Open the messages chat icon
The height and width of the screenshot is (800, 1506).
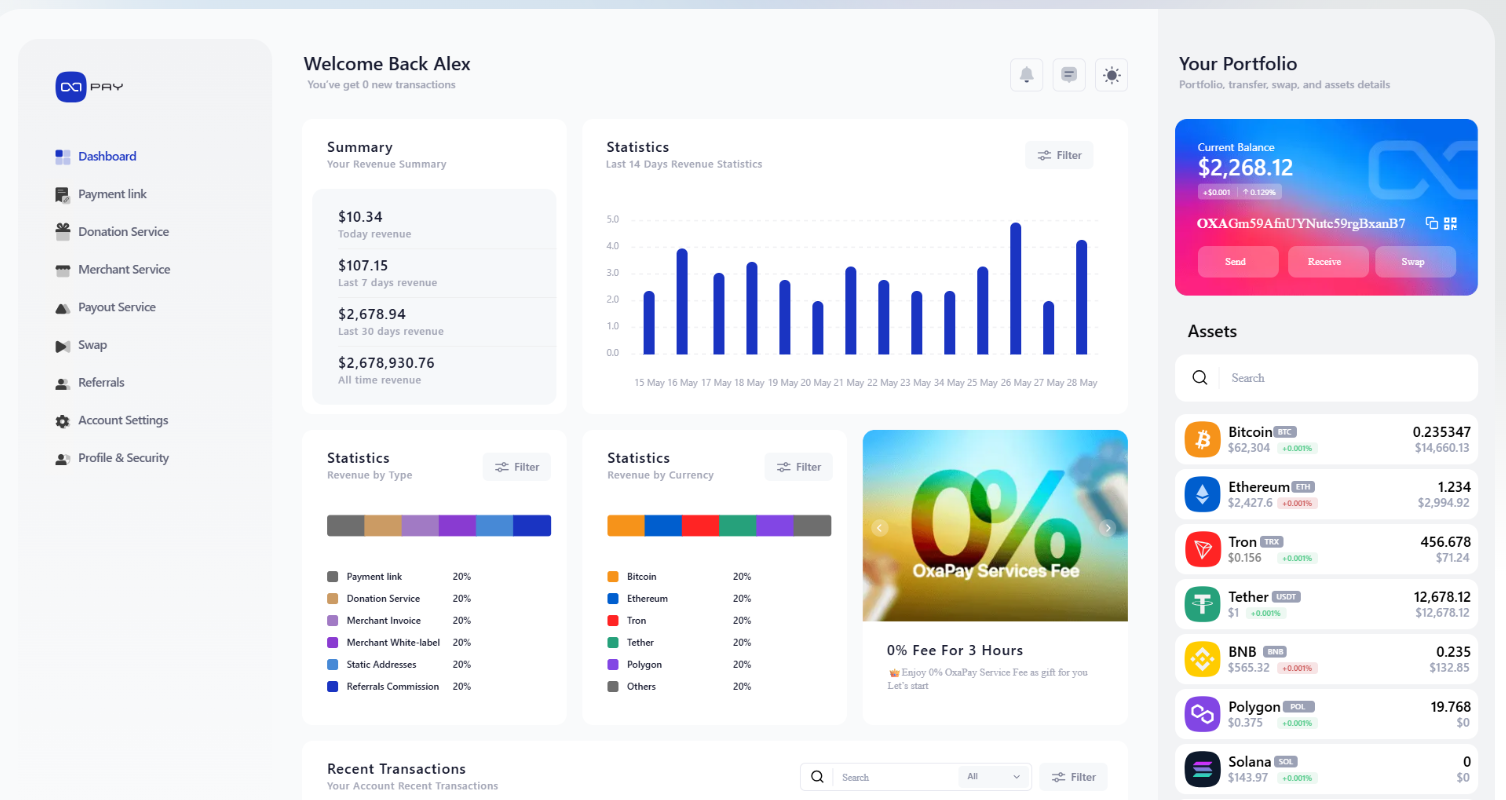pyautogui.click(x=1069, y=75)
